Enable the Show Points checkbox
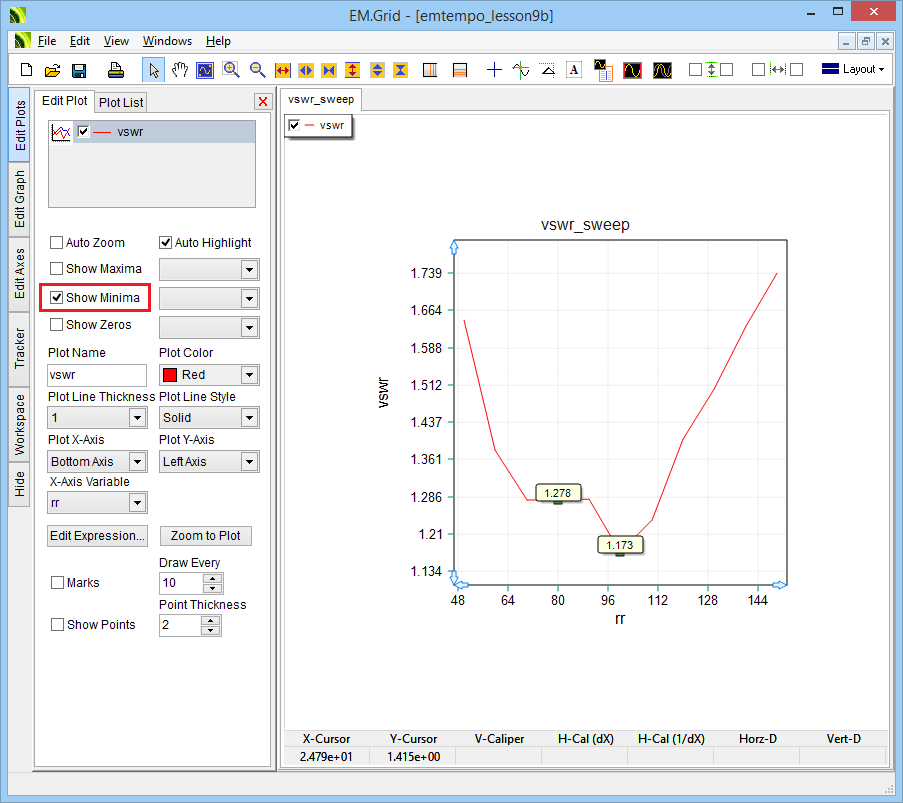903x803 pixels. 57,625
